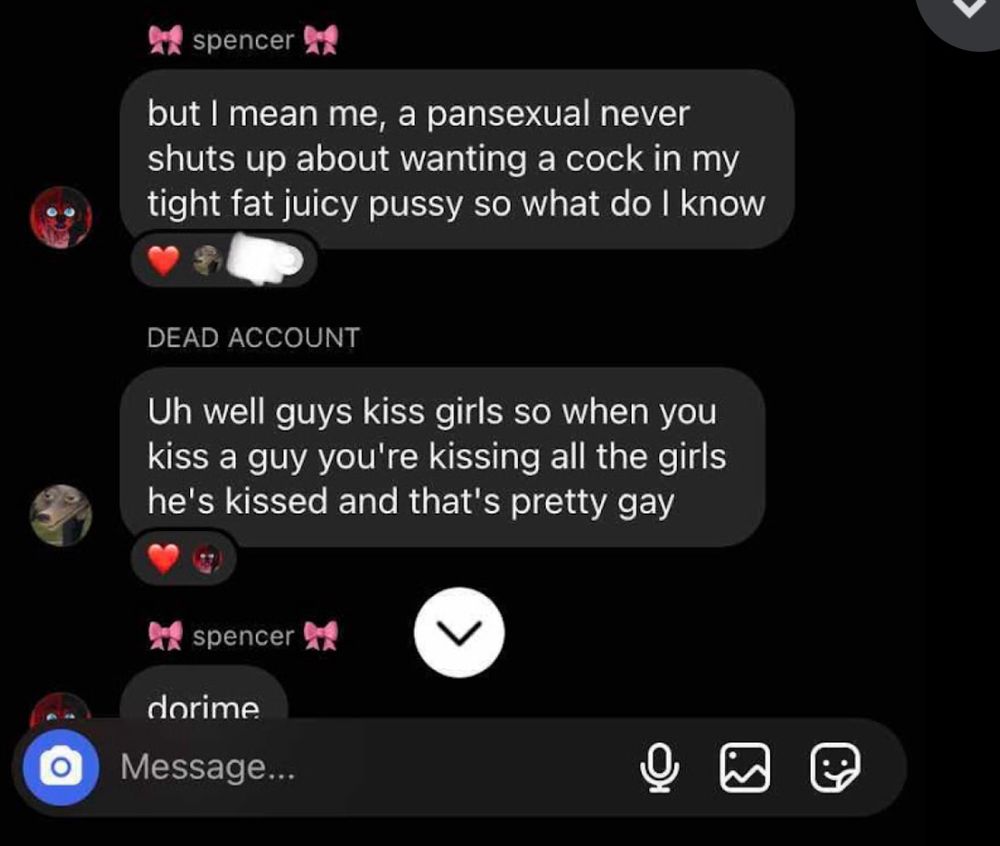
Task: Tap the 'spencer' sender name at top
Action: coord(243,40)
